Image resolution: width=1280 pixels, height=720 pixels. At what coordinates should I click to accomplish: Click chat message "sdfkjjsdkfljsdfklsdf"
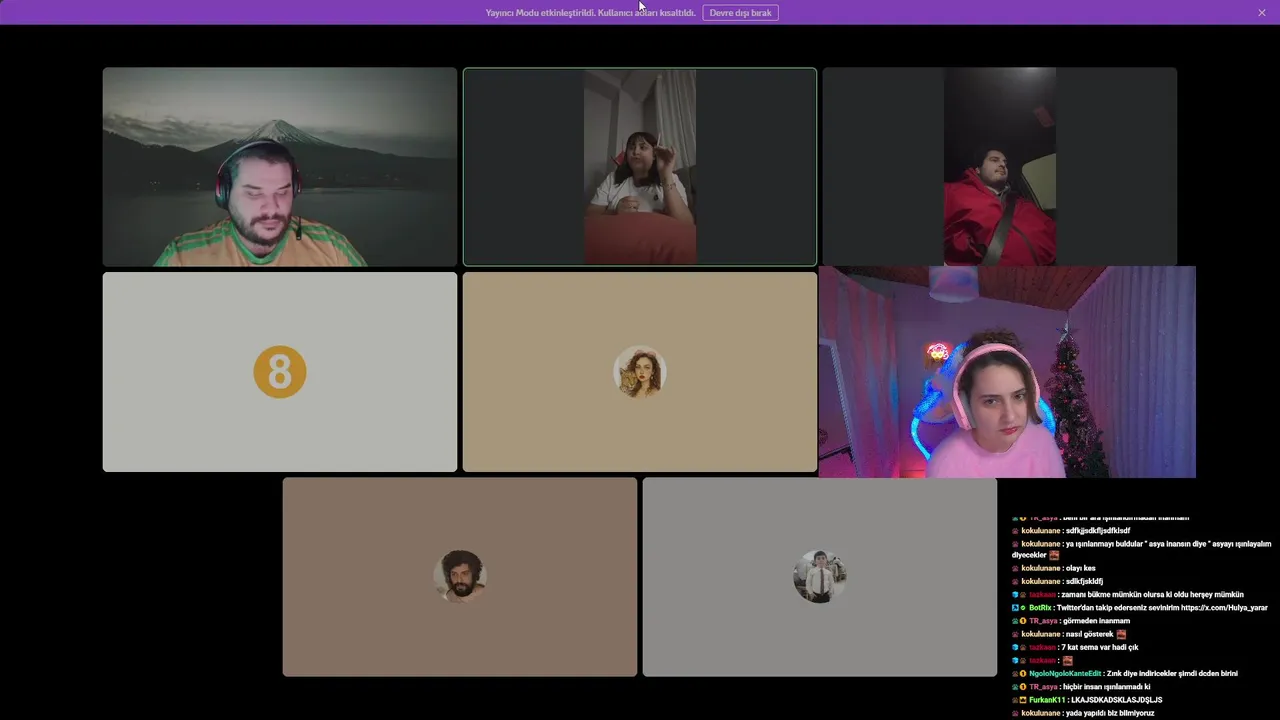click(1098, 531)
